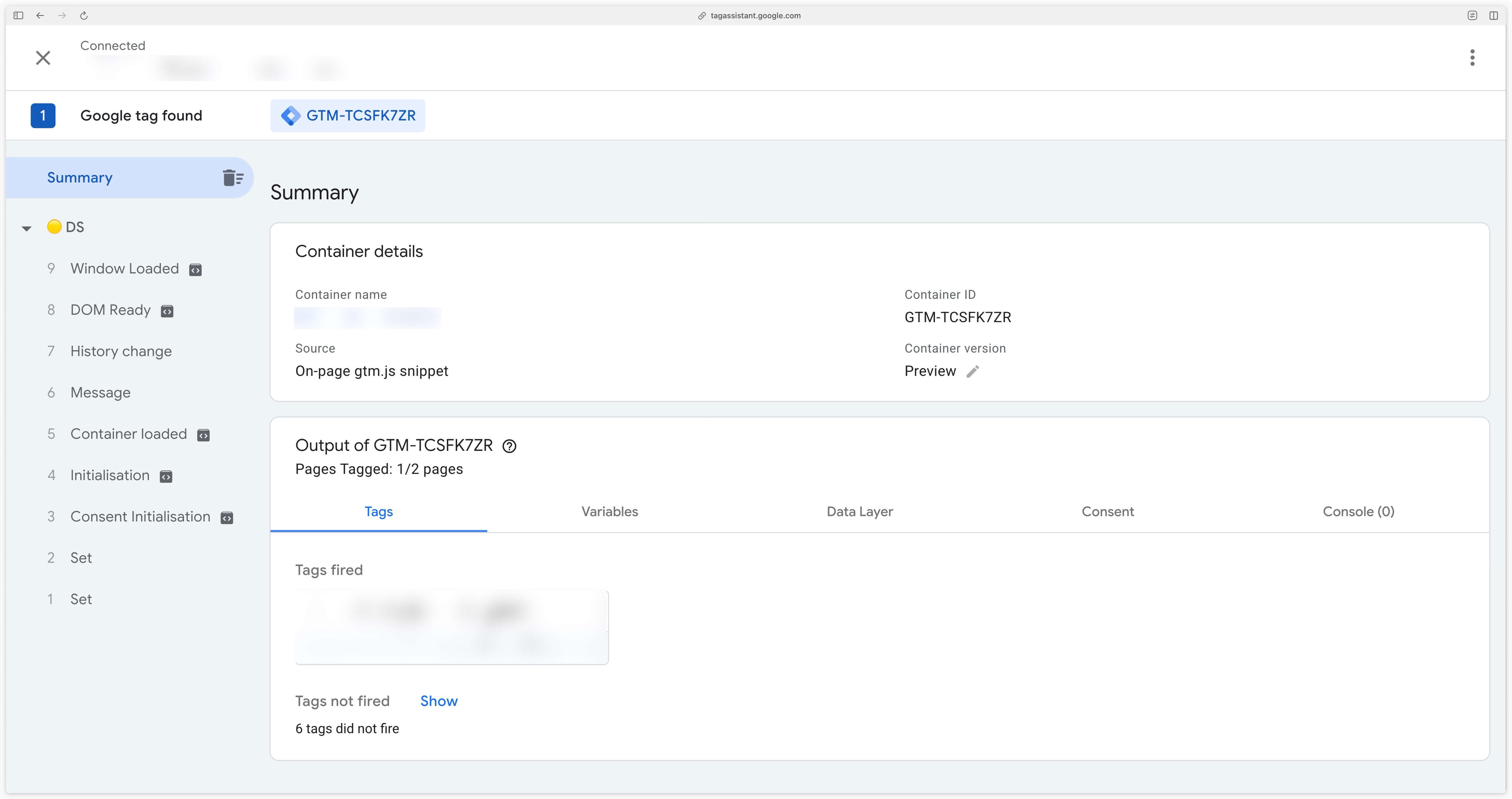Switch to the Data Layer tab
1512x799 pixels.
(x=860, y=512)
